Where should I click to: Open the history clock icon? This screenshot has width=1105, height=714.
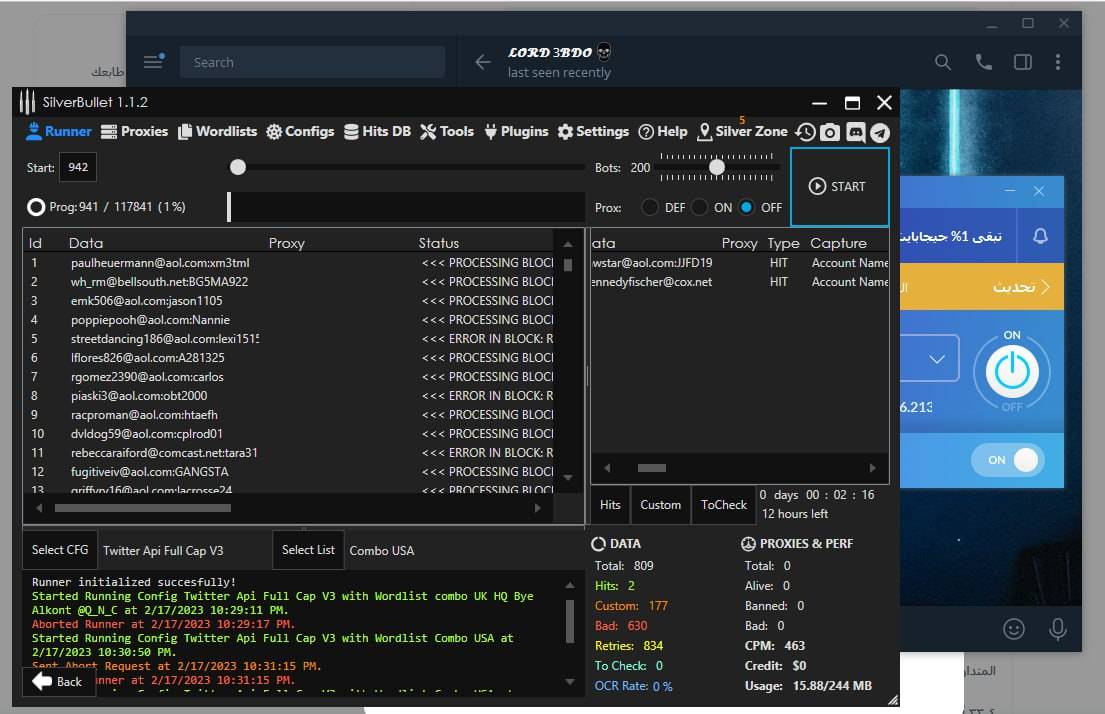pyautogui.click(x=805, y=132)
